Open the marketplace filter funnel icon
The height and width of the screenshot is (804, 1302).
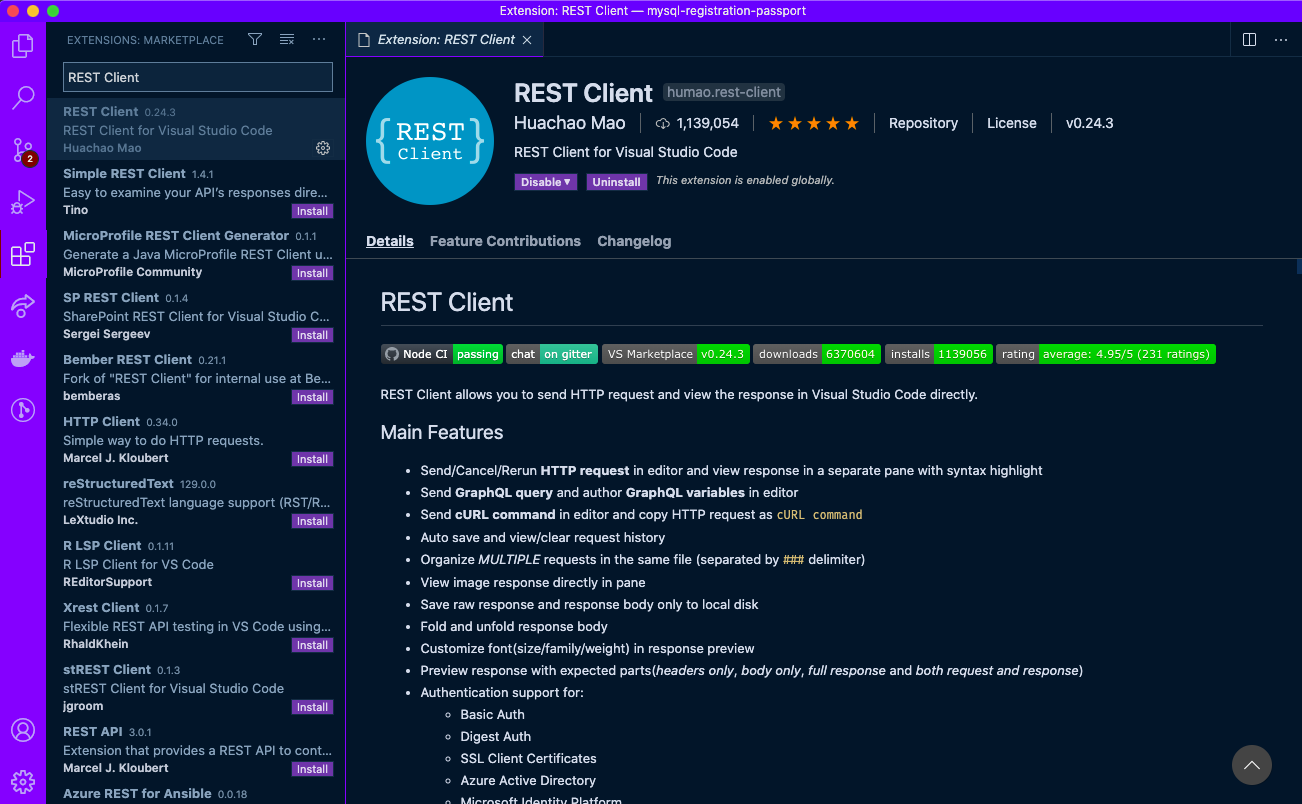[x=254, y=39]
